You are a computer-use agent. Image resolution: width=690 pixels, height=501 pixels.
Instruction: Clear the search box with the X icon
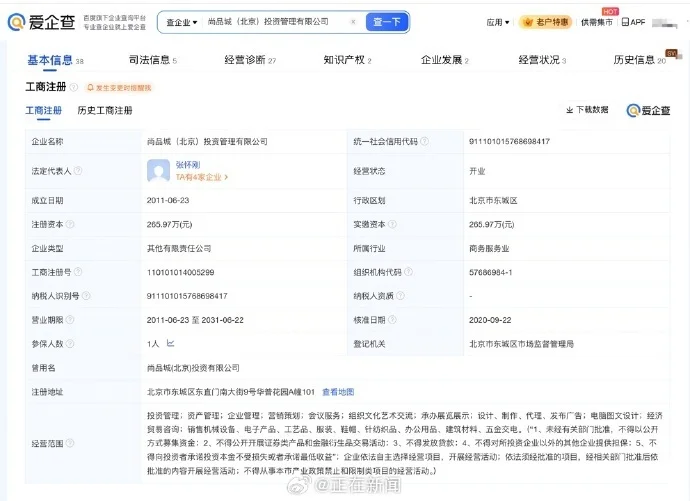click(354, 21)
